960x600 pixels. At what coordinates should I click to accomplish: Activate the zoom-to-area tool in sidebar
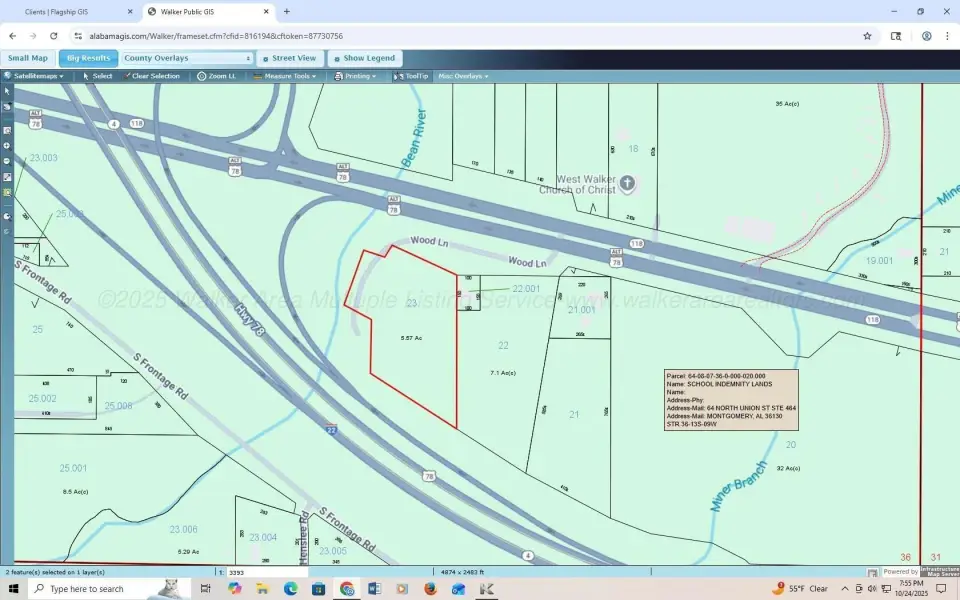[7, 130]
